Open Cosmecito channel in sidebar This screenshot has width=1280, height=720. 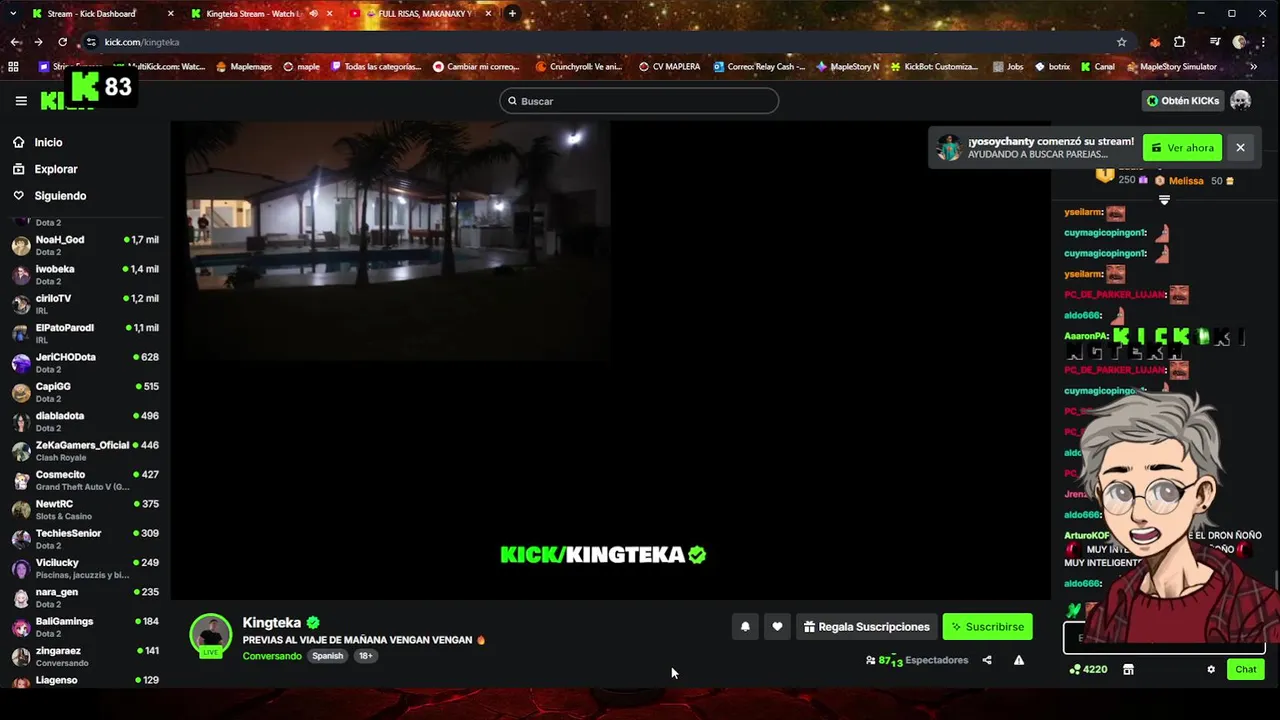coord(85,480)
